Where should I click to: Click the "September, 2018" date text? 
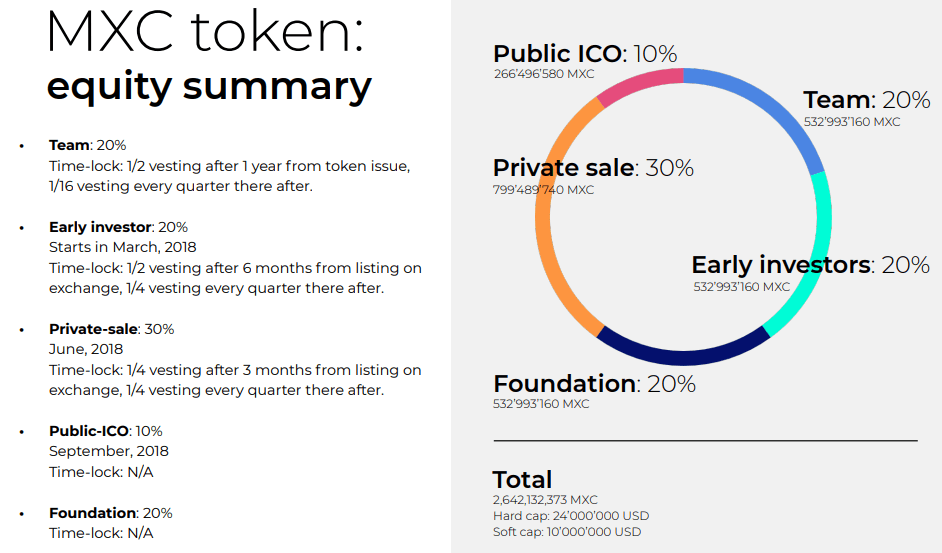coord(109,452)
